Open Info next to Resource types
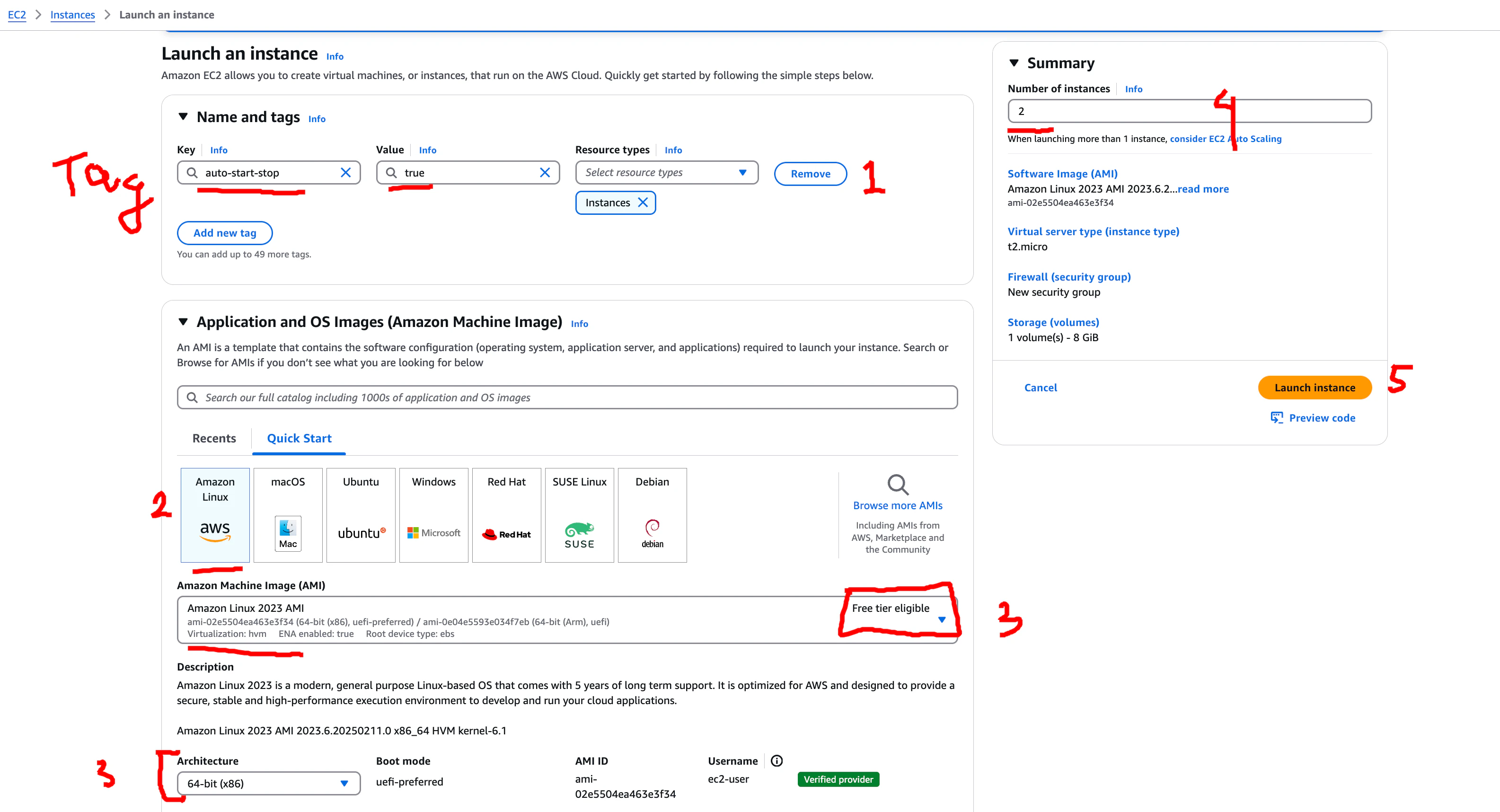 [x=673, y=150]
